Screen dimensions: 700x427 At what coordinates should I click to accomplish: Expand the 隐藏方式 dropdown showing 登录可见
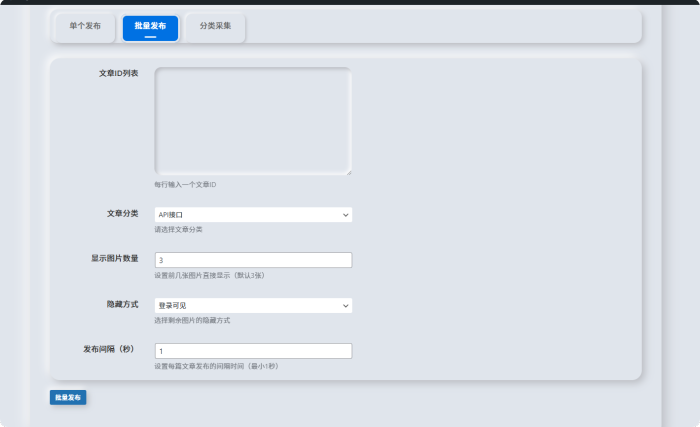(x=253, y=306)
